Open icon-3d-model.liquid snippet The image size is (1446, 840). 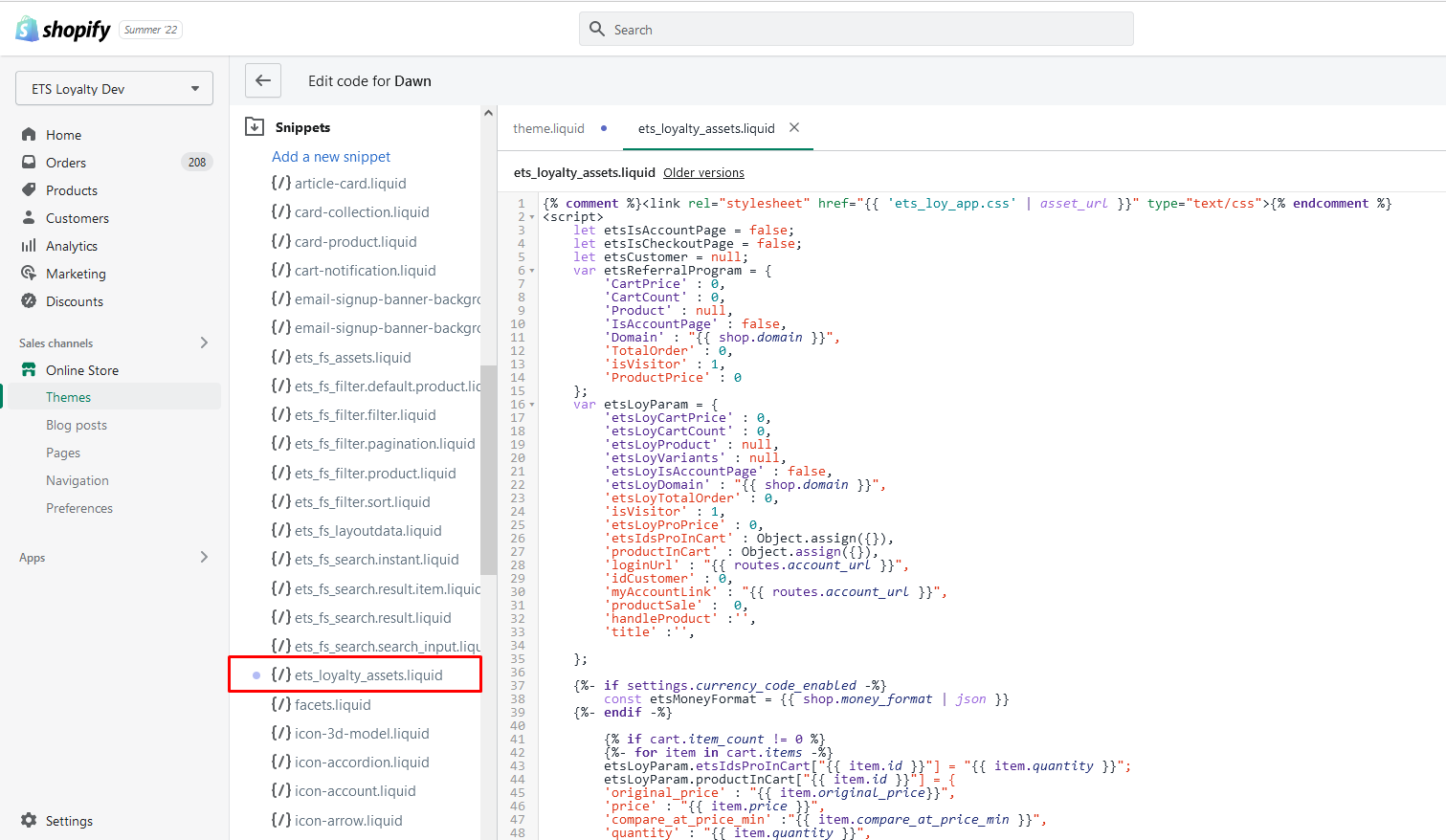(x=362, y=733)
